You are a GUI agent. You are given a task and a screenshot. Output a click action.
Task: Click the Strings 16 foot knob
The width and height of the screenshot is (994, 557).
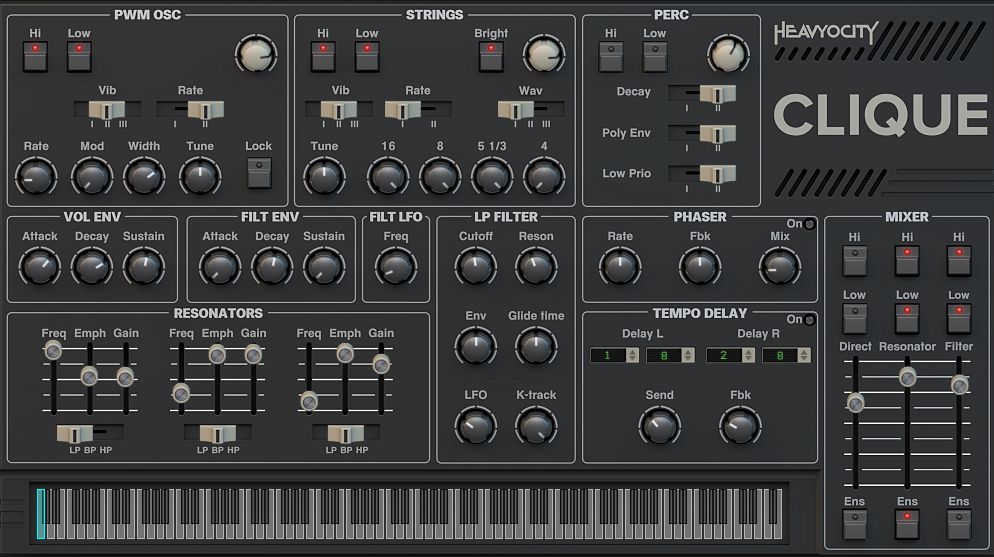point(388,177)
